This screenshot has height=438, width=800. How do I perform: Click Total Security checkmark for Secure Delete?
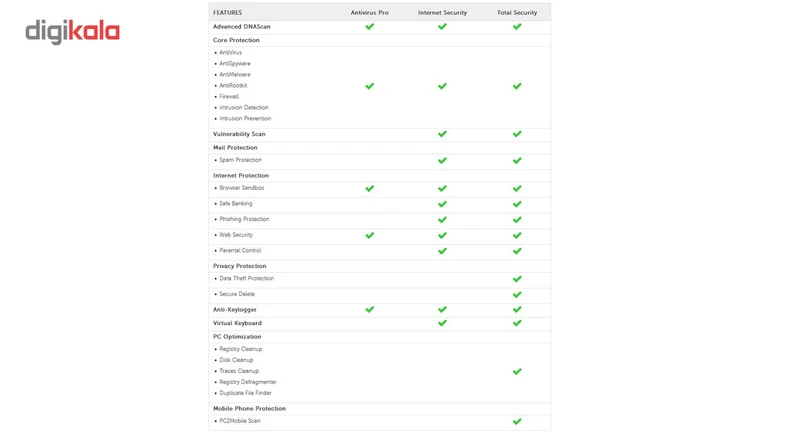tap(517, 295)
